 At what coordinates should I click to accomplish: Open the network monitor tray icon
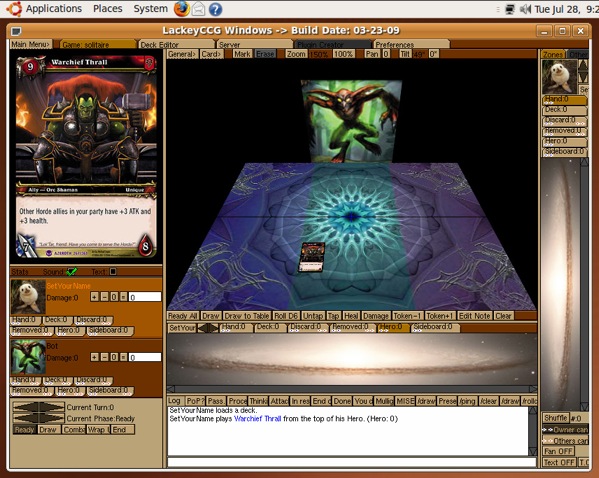[510, 9]
